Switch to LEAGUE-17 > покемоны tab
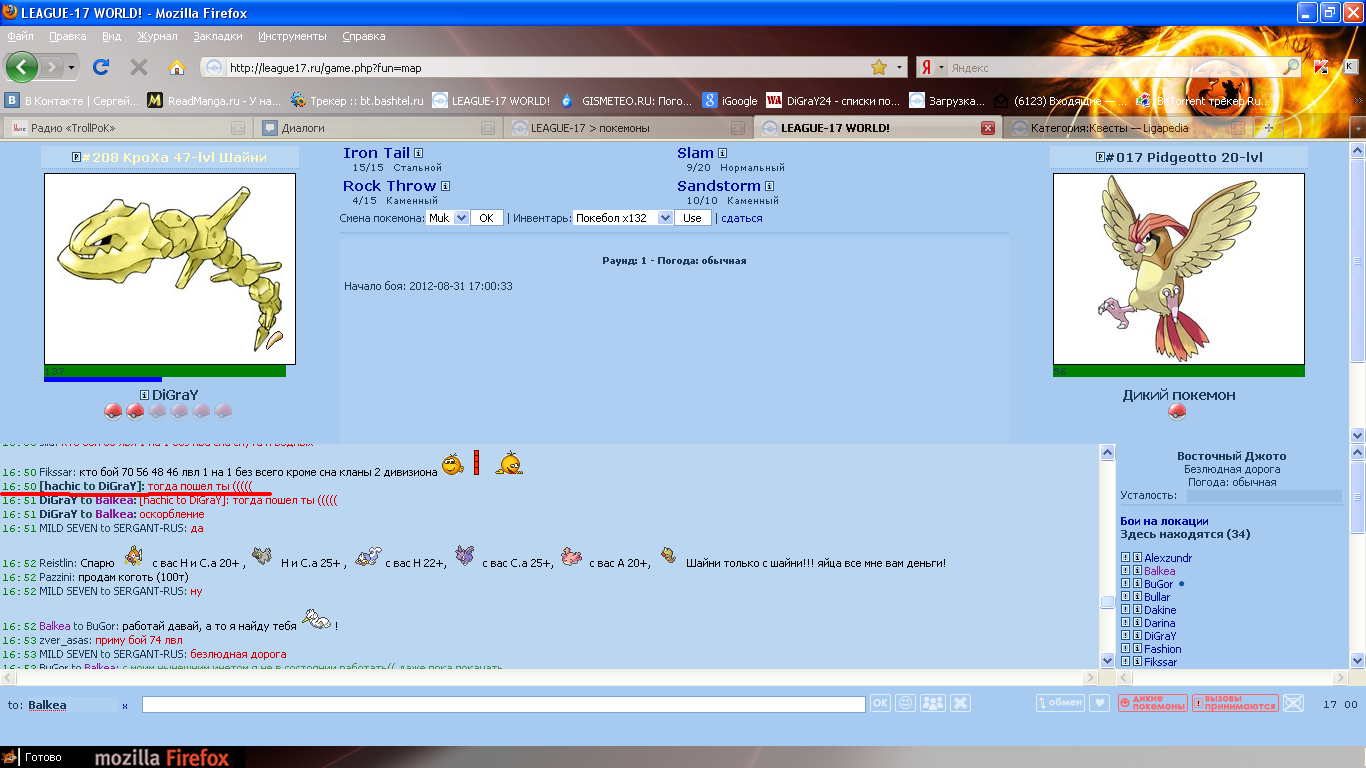Image resolution: width=1366 pixels, height=768 pixels. (x=626, y=128)
